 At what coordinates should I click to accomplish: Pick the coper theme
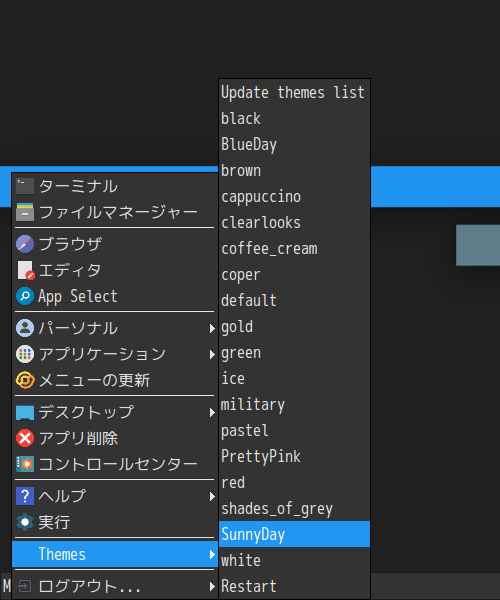294,275
